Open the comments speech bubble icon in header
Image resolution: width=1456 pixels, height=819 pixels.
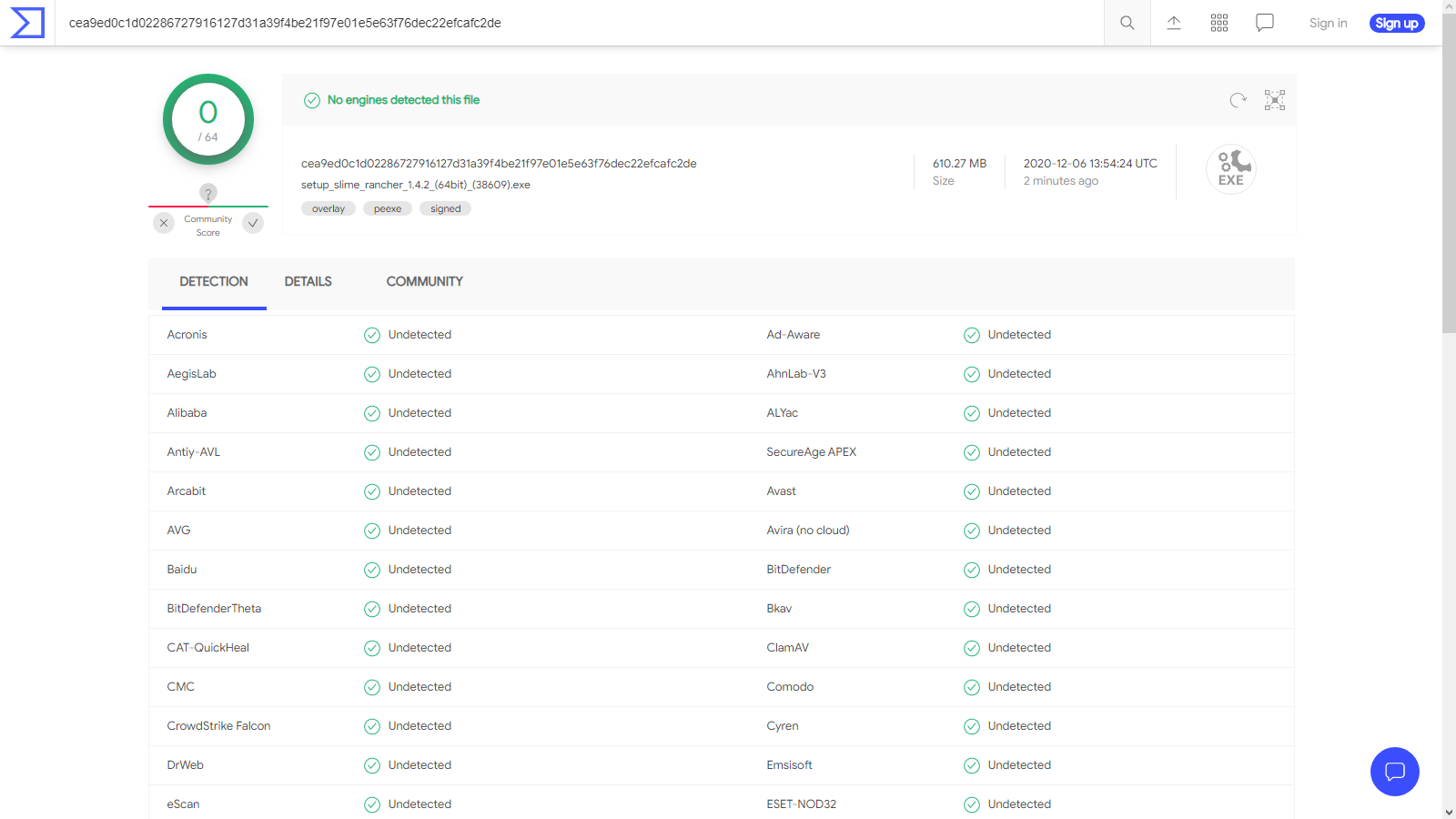coord(1264,23)
